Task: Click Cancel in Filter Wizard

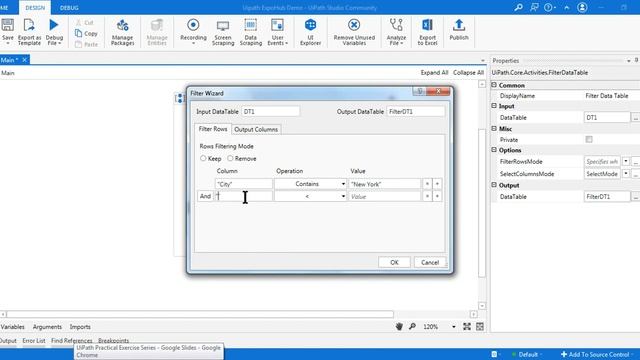Action: pos(430,262)
